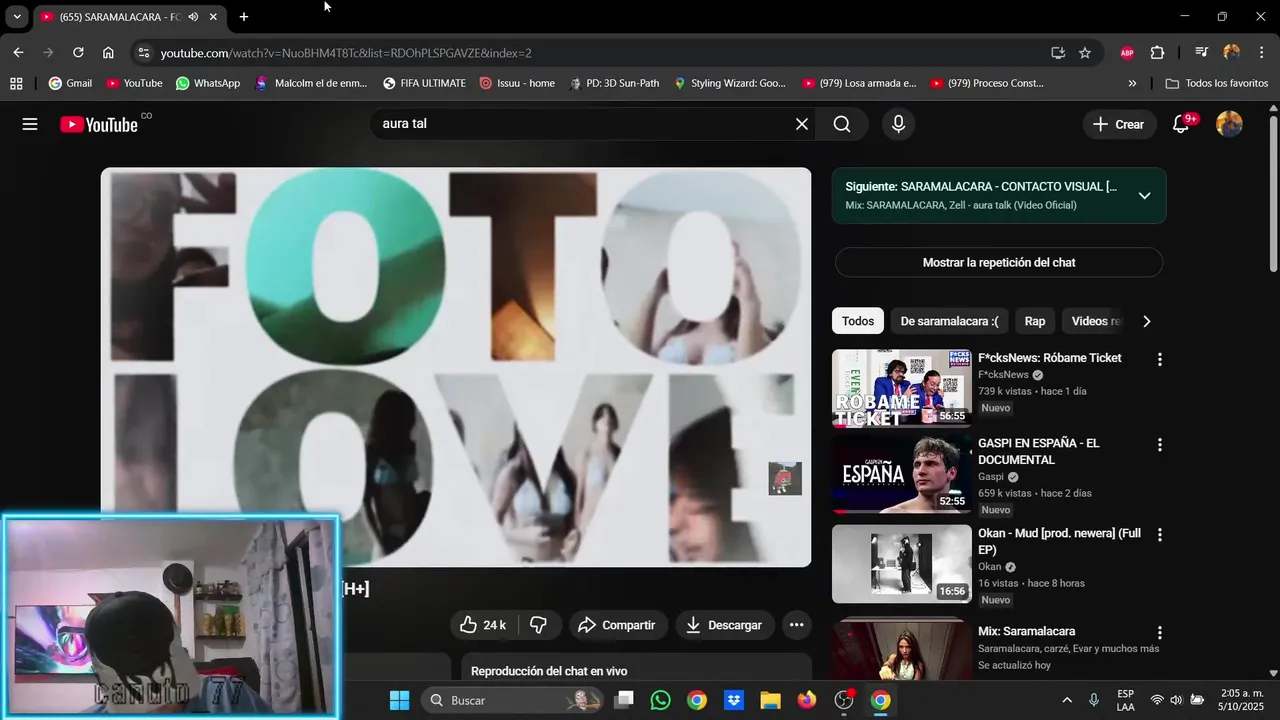Viewport: 1280px width, 720px height.
Task: Dislike the video with thumbs down
Action: (x=538, y=625)
